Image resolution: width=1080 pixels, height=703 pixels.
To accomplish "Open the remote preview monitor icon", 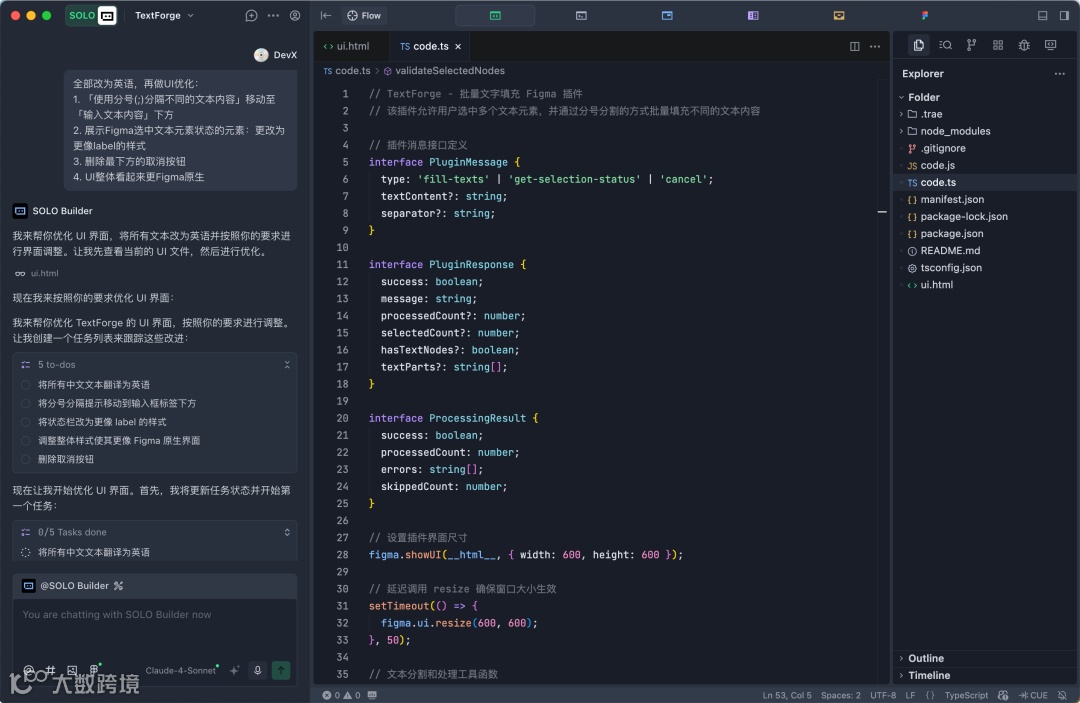I will pyautogui.click(x=1050, y=45).
